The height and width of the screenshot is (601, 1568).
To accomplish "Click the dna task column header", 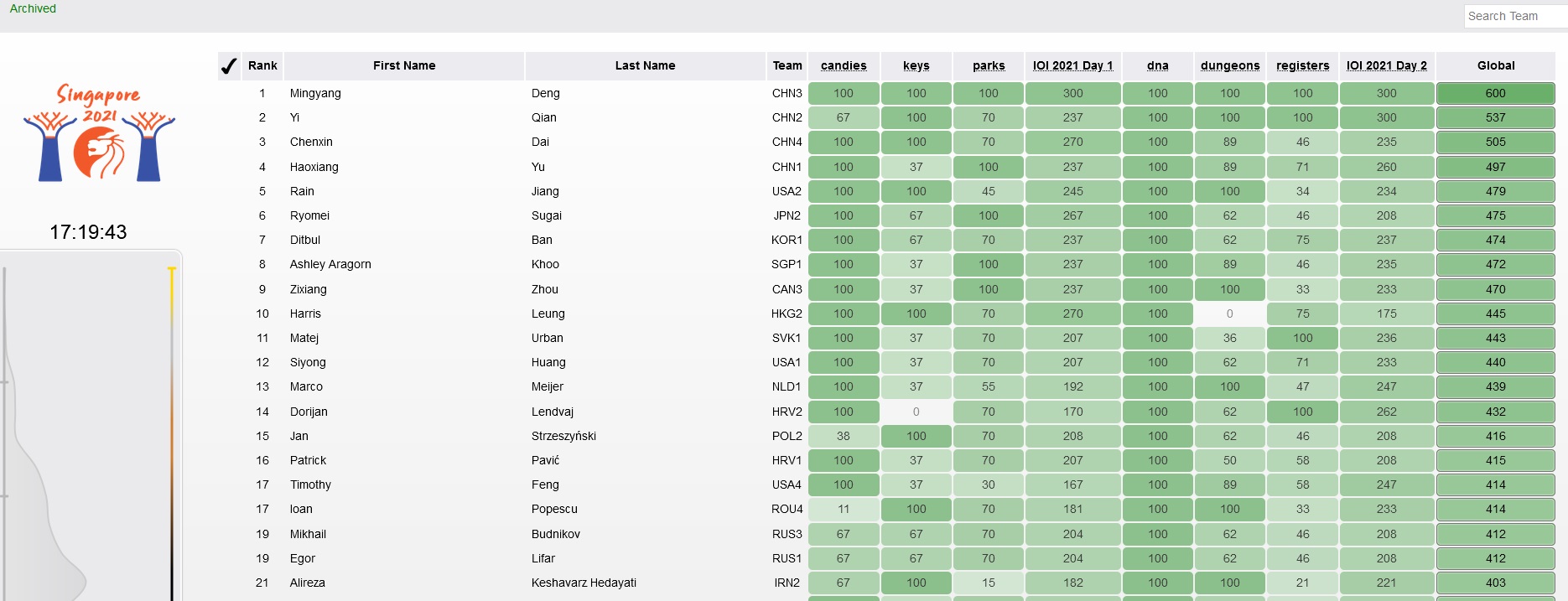I will pos(1157,65).
